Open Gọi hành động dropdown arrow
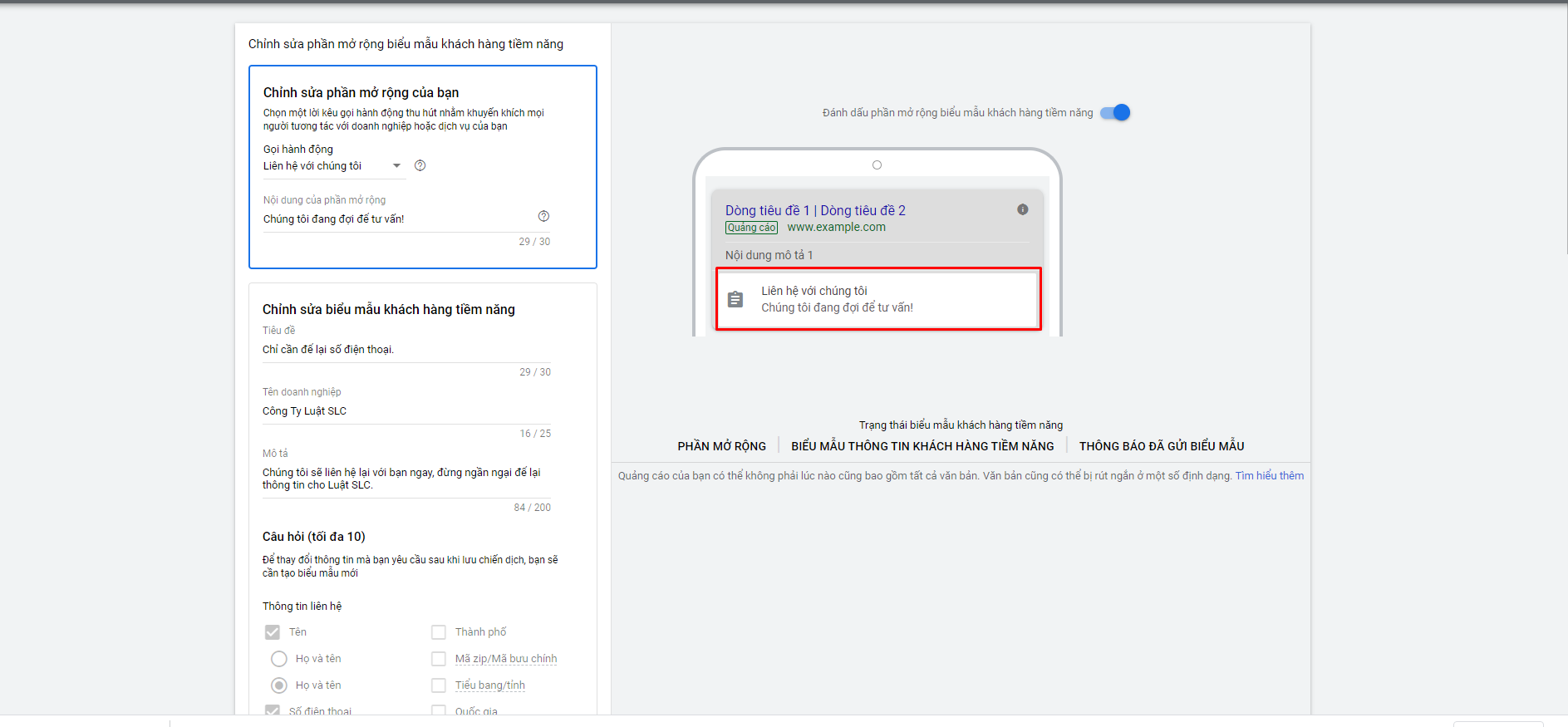Image resolution: width=1568 pixels, height=727 pixels. [x=397, y=165]
